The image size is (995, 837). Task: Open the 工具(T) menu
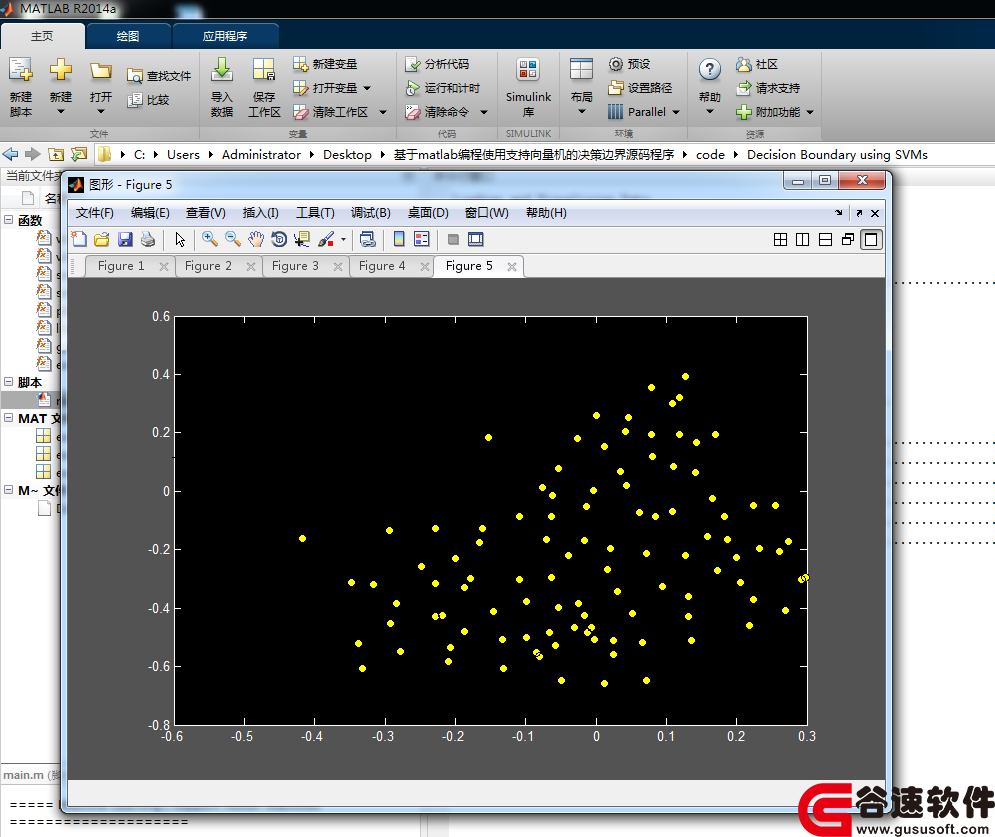click(x=315, y=213)
